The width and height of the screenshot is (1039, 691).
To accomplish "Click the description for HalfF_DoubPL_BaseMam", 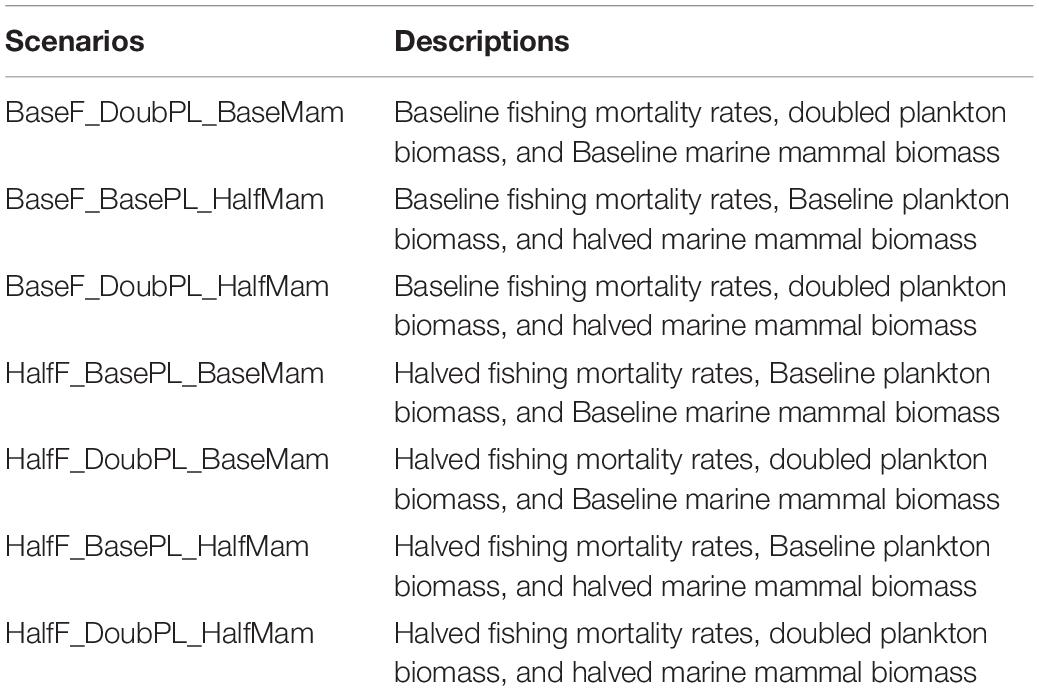I will pyautogui.click(x=697, y=479).
